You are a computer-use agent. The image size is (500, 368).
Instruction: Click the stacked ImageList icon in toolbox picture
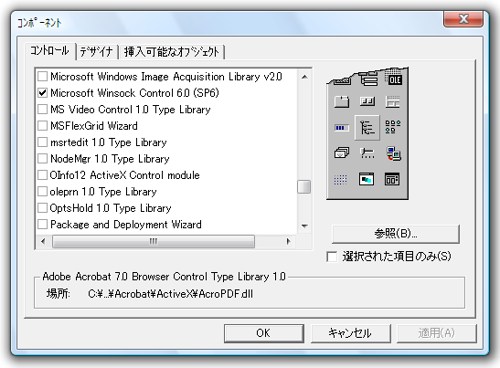(x=341, y=153)
